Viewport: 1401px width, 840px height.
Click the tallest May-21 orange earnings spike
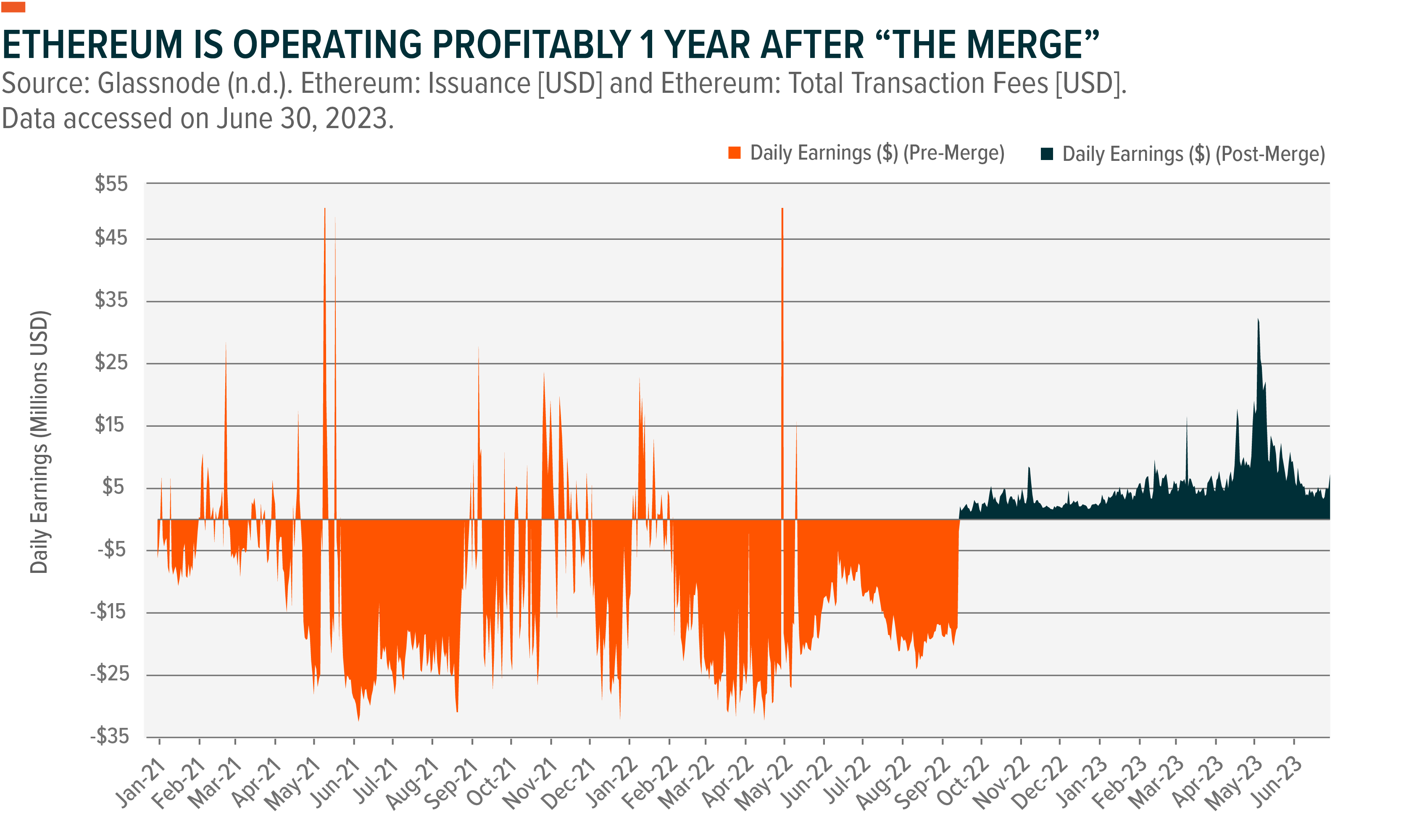[324, 362]
